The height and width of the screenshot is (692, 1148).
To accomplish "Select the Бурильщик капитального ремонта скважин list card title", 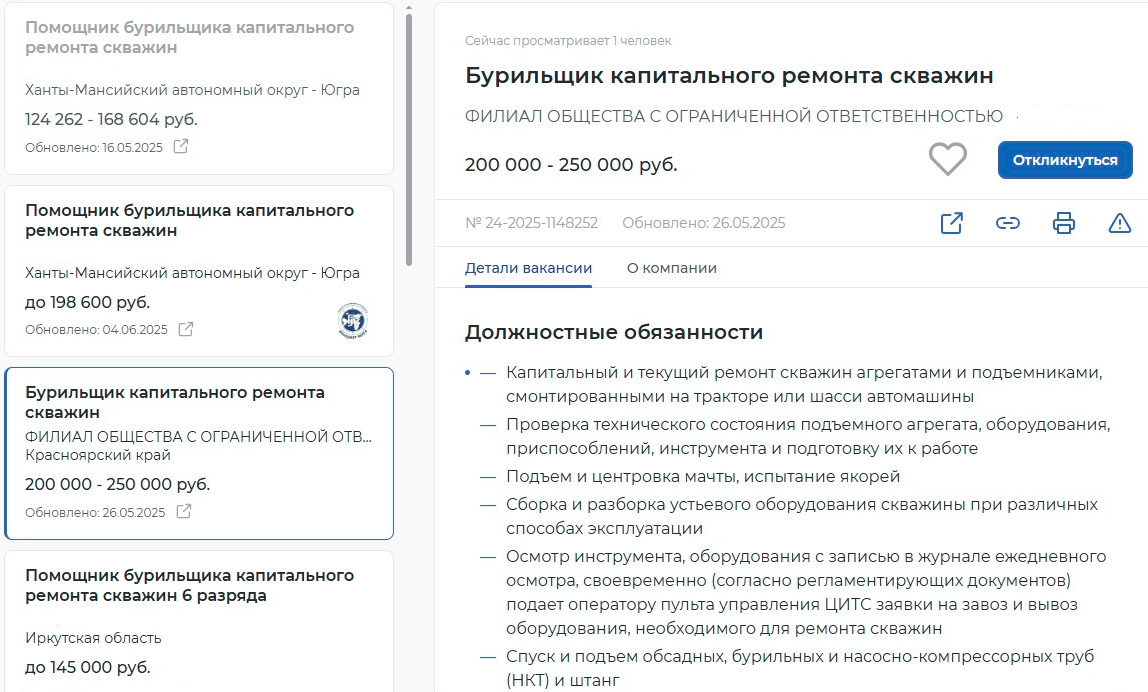I will 174,402.
